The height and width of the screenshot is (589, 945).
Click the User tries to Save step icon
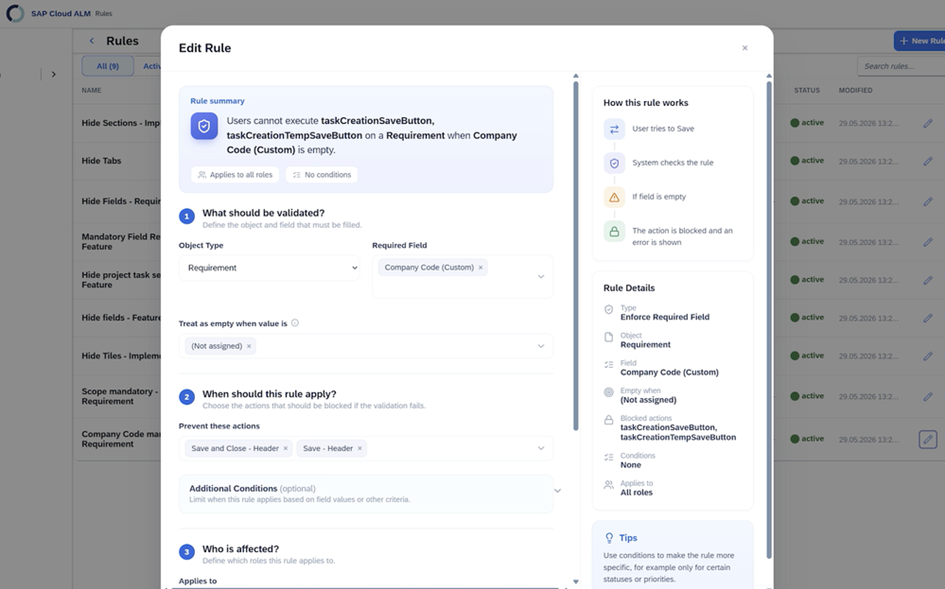(614, 129)
